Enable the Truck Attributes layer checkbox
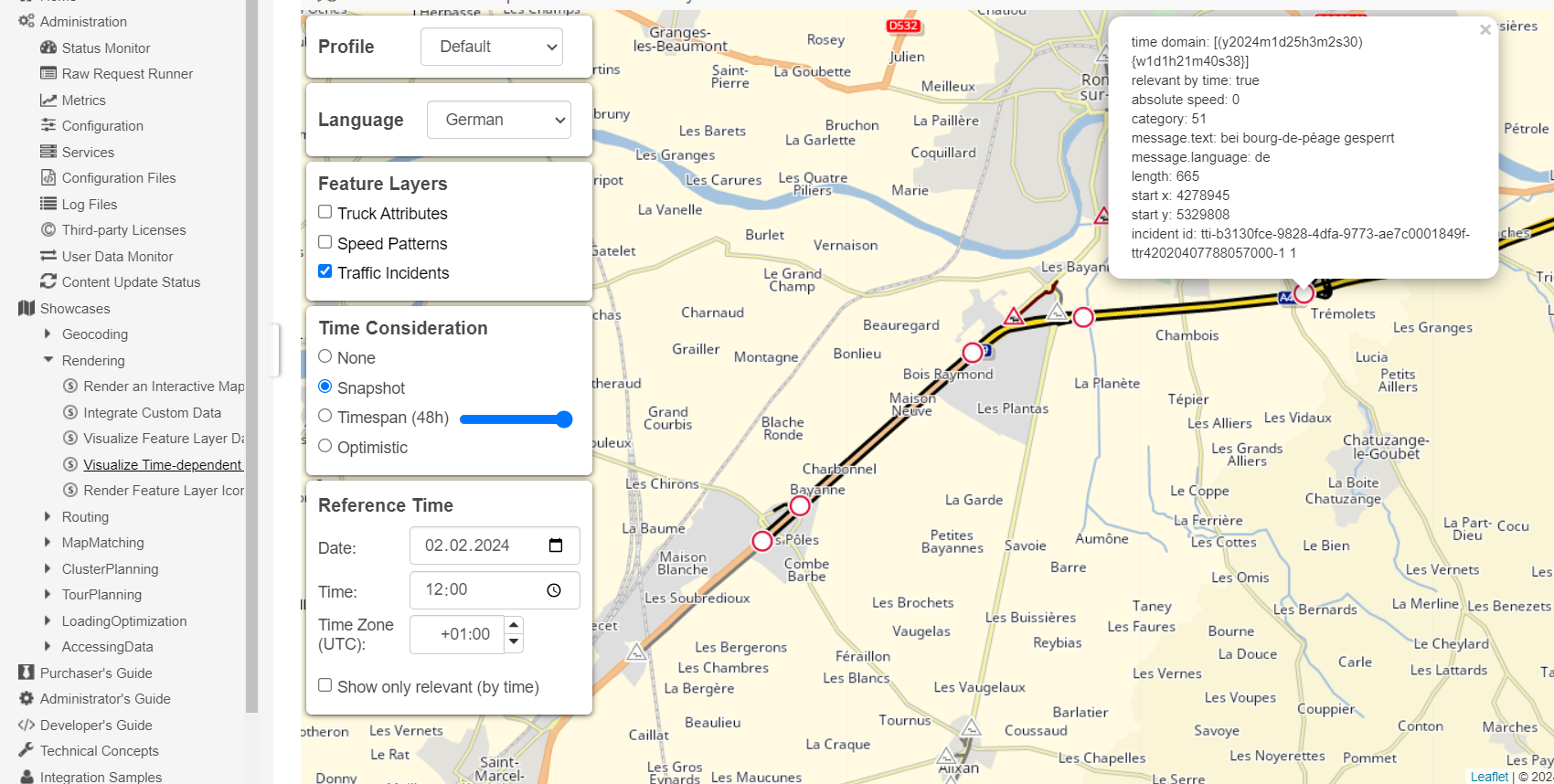 click(x=325, y=212)
